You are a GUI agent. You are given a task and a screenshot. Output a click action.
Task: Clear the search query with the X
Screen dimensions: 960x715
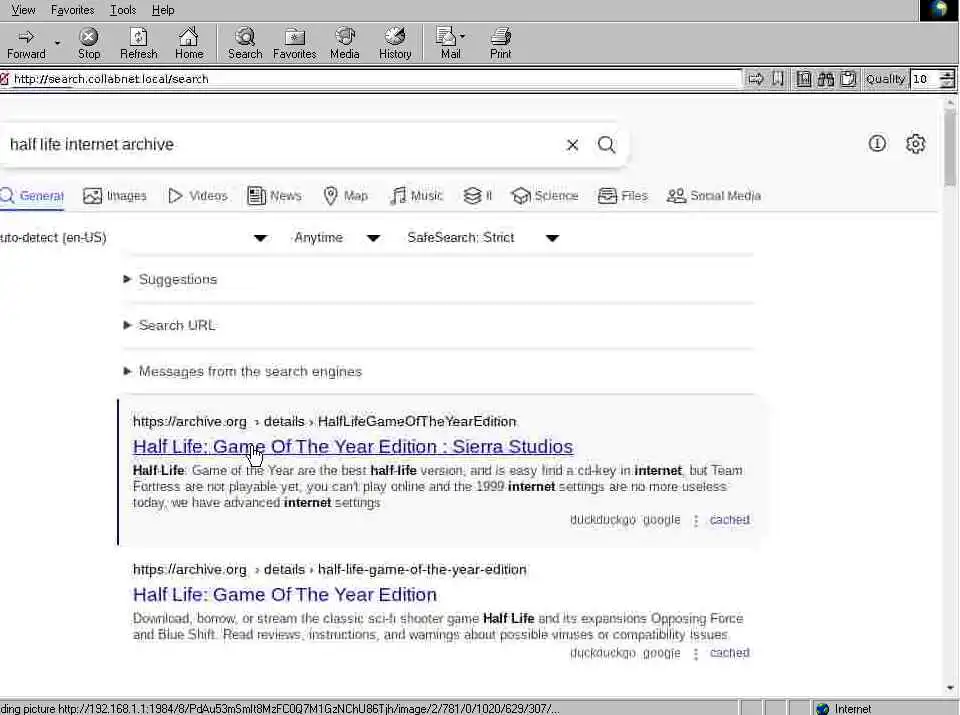pyautogui.click(x=572, y=145)
